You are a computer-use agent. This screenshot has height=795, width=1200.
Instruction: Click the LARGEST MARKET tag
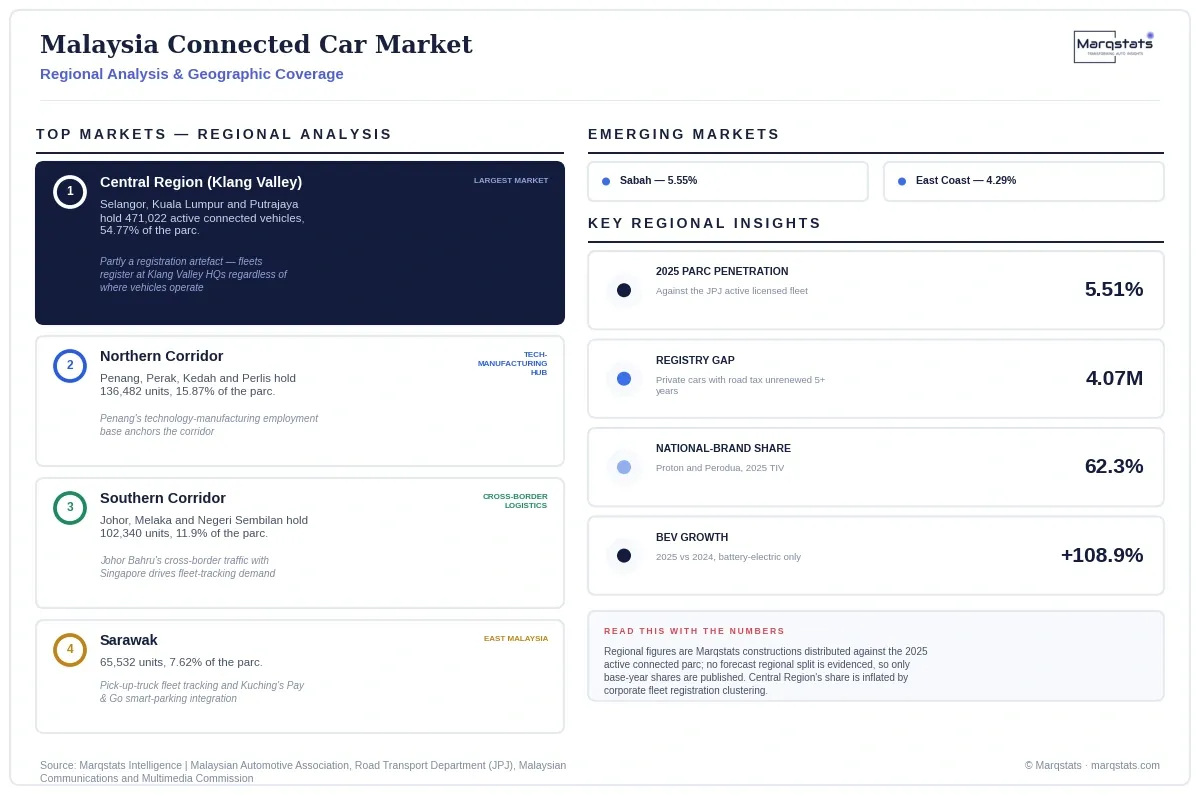click(511, 181)
